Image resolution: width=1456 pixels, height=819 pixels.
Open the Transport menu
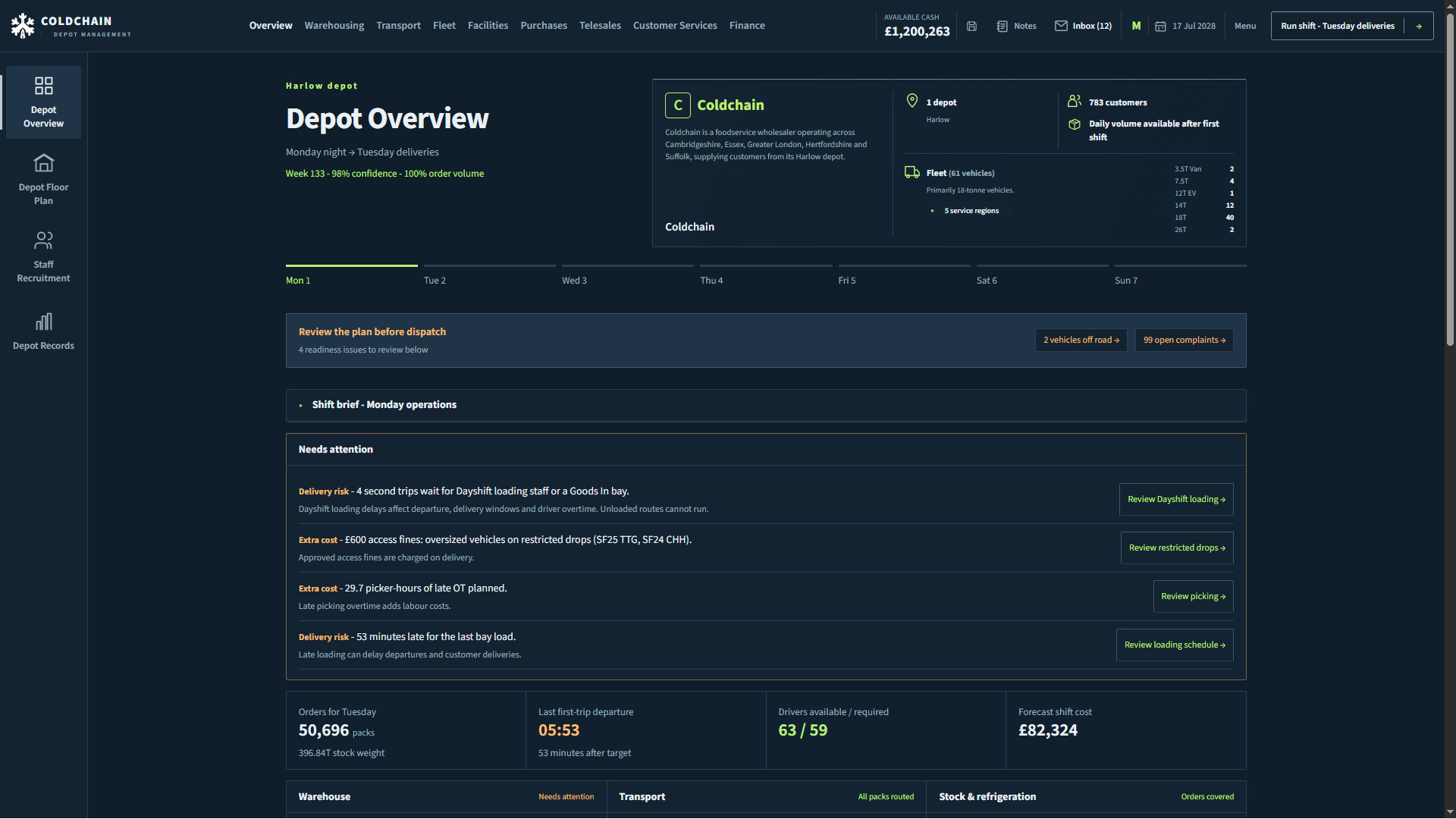point(398,26)
